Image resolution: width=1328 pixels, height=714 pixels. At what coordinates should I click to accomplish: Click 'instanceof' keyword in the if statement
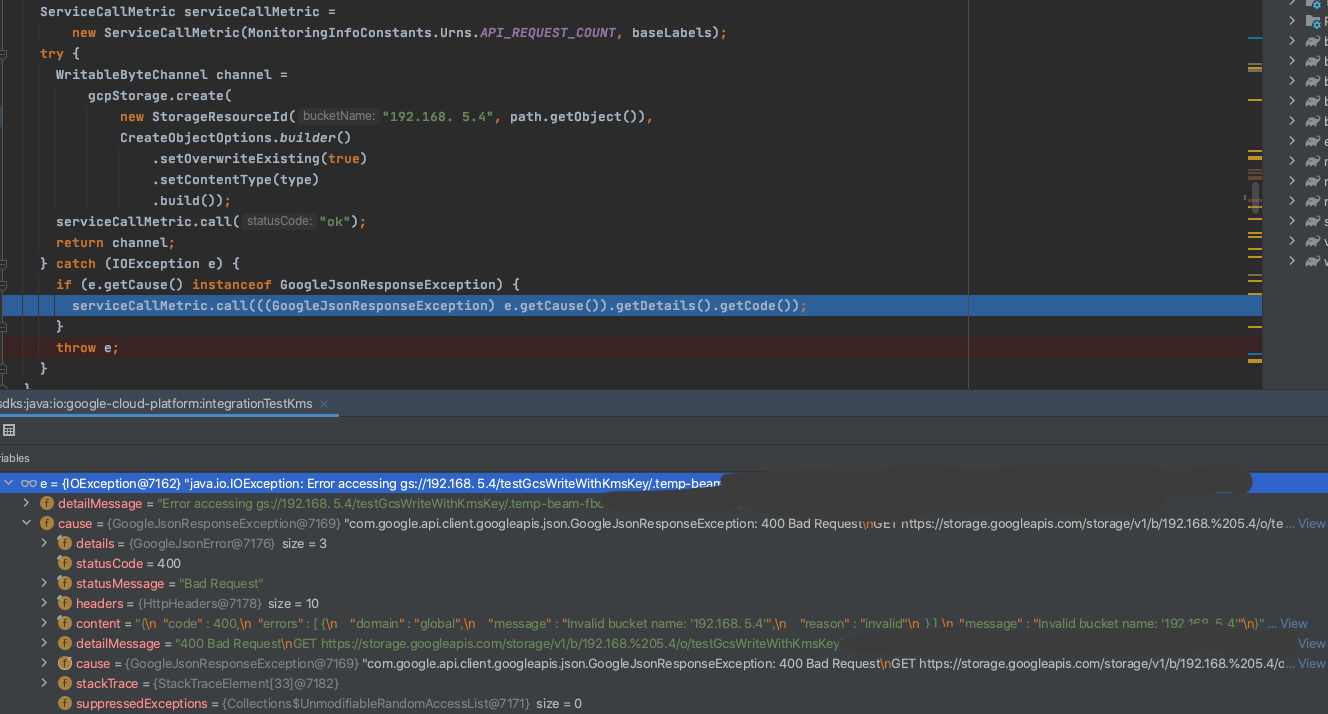(x=231, y=284)
